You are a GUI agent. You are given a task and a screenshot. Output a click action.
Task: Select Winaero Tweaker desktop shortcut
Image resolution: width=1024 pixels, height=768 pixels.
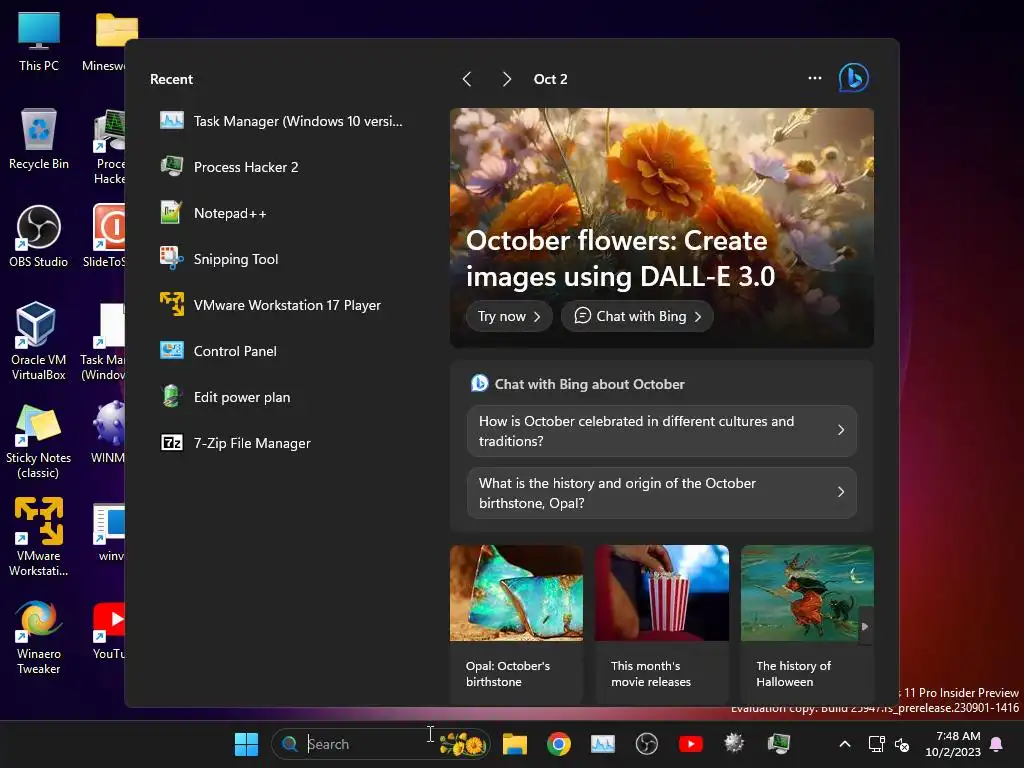point(39,637)
